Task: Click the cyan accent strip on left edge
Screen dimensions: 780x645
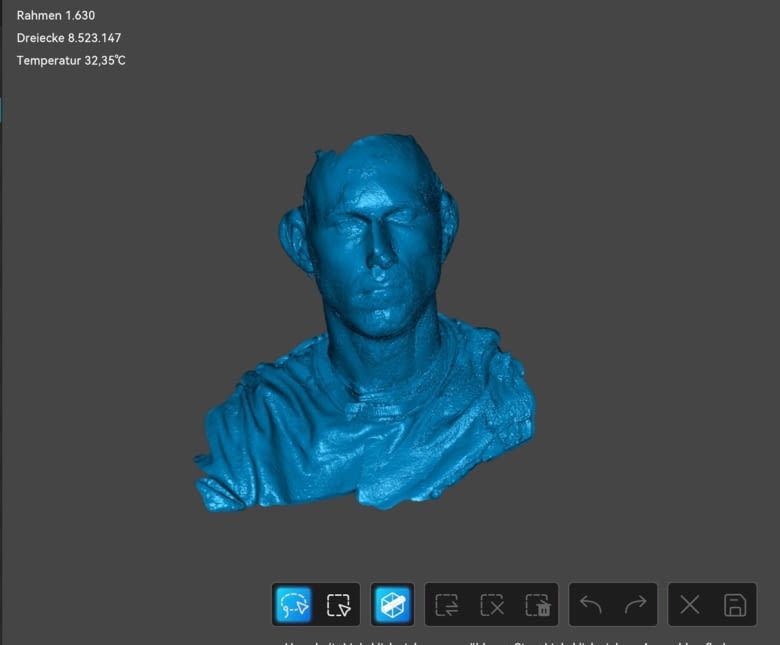Action: coord(1,110)
